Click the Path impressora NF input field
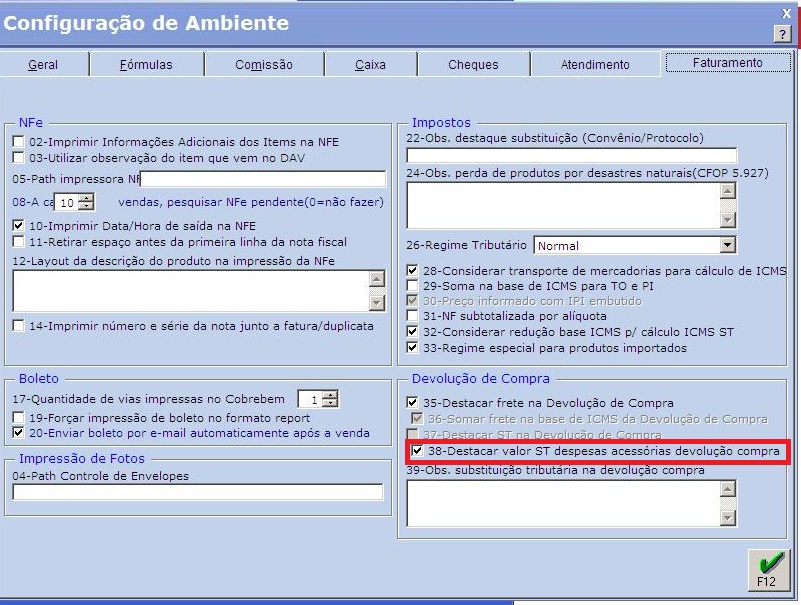 [260, 179]
